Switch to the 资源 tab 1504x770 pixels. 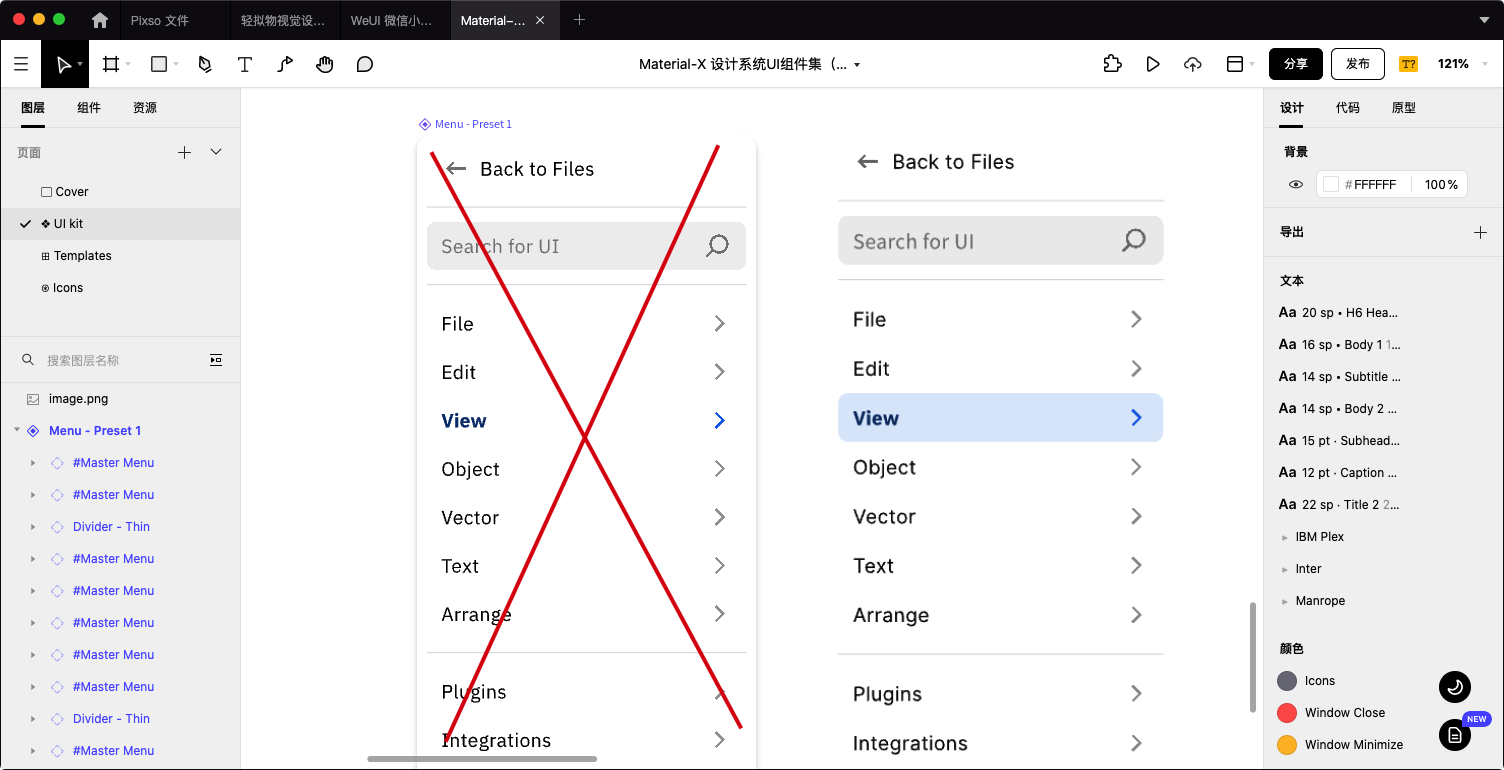(145, 108)
